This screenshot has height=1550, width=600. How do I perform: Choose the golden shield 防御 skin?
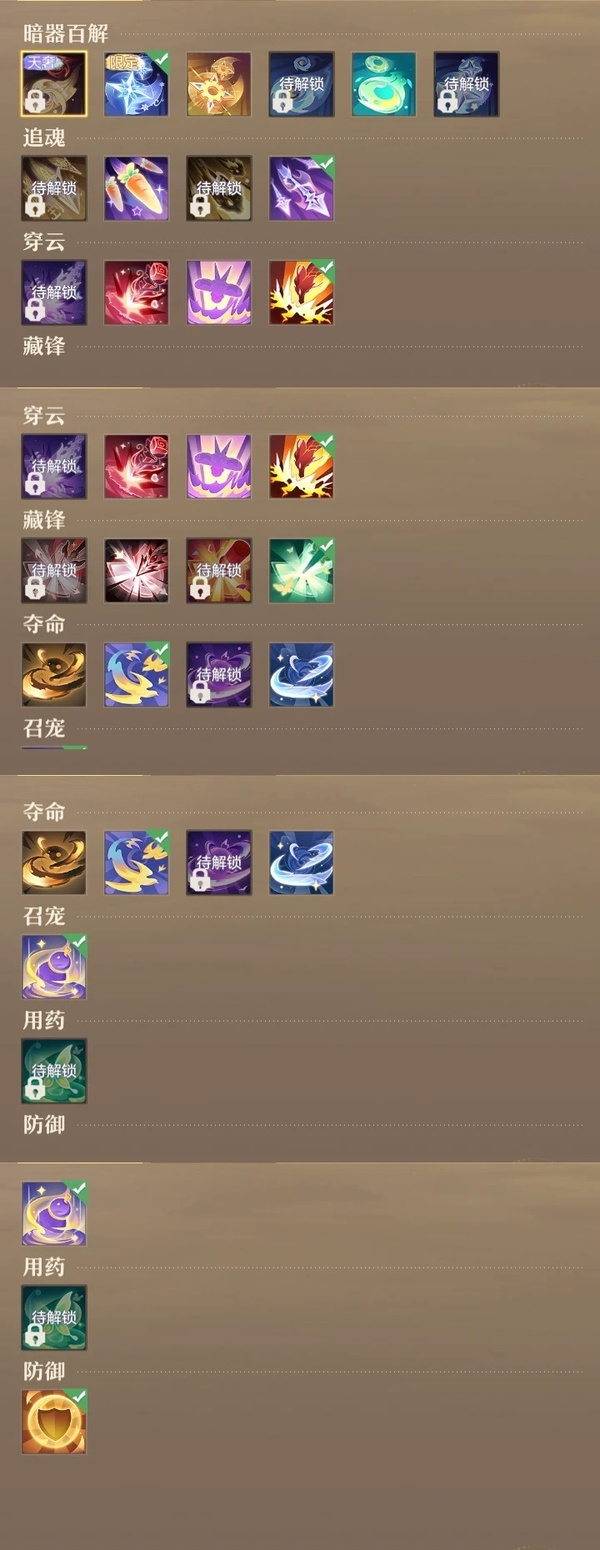click(54, 1421)
